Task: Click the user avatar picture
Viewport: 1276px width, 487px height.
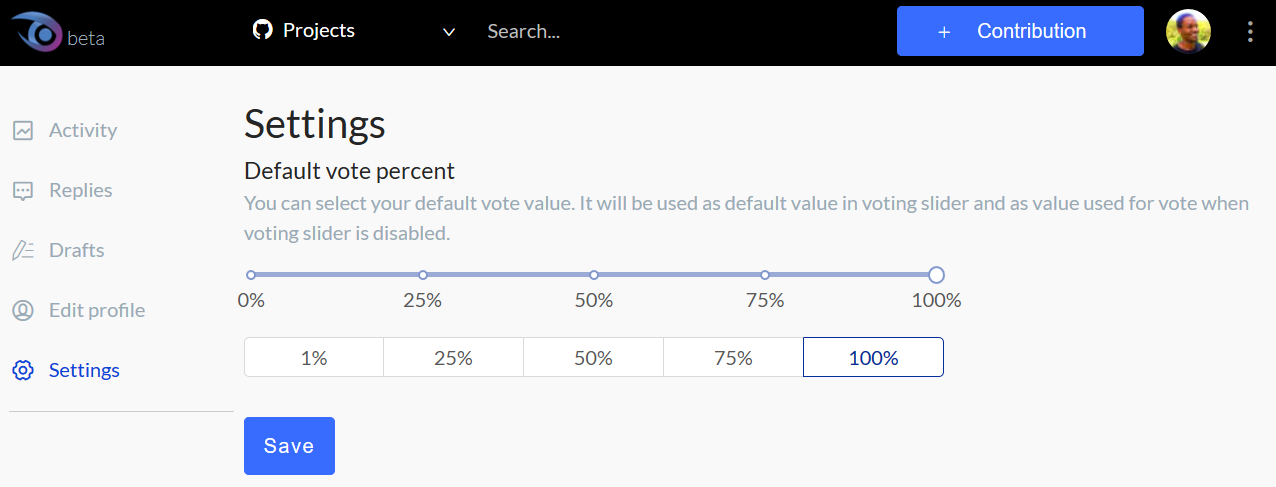Action: (x=1188, y=32)
